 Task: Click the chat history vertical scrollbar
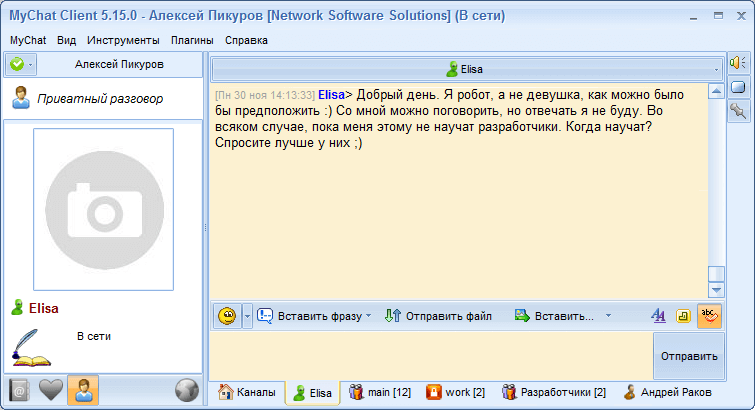click(x=715, y=180)
